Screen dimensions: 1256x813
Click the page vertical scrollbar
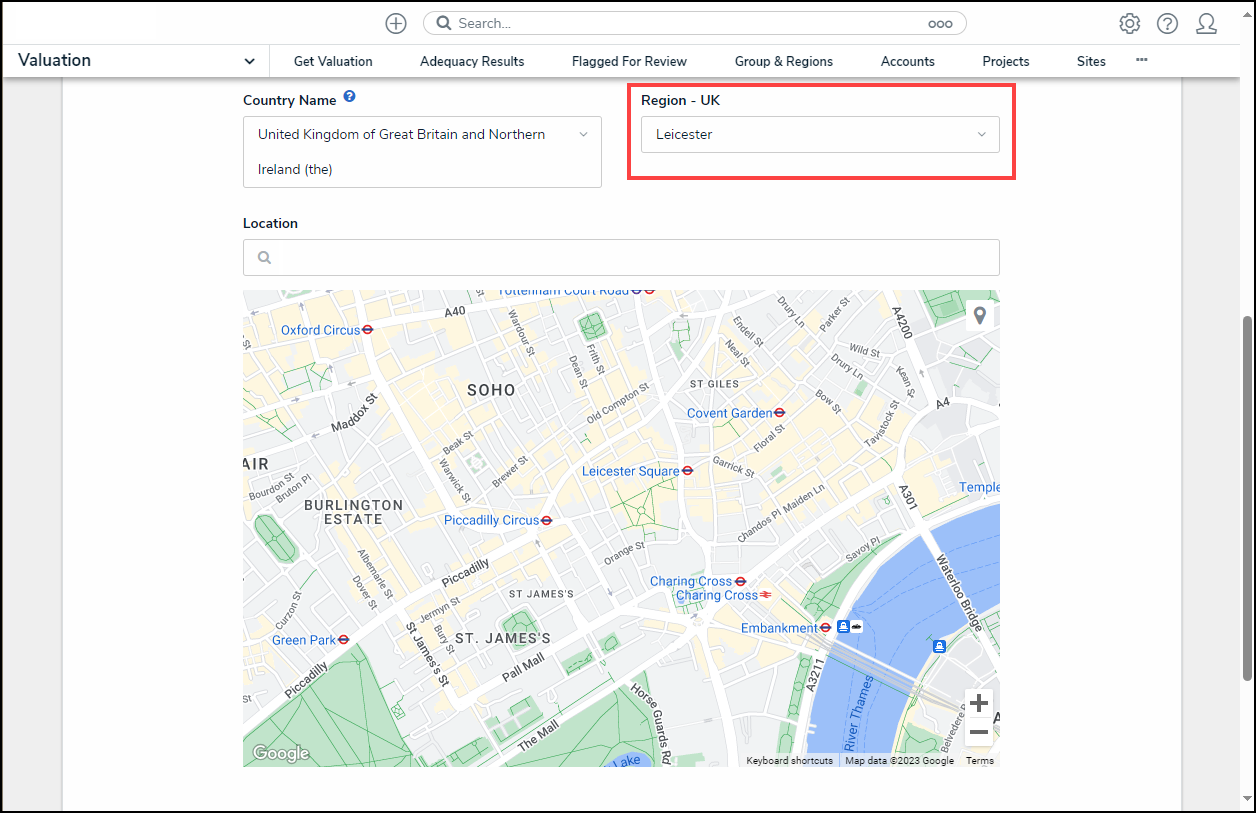[1247, 498]
